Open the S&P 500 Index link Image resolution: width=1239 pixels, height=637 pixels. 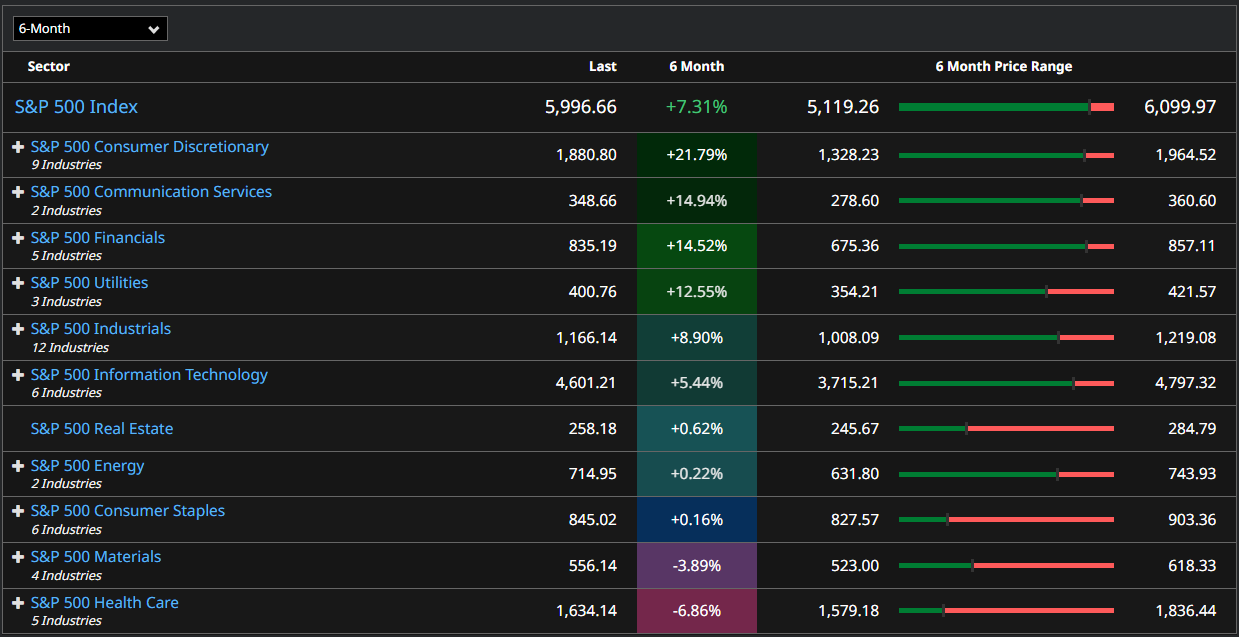[x=76, y=107]
